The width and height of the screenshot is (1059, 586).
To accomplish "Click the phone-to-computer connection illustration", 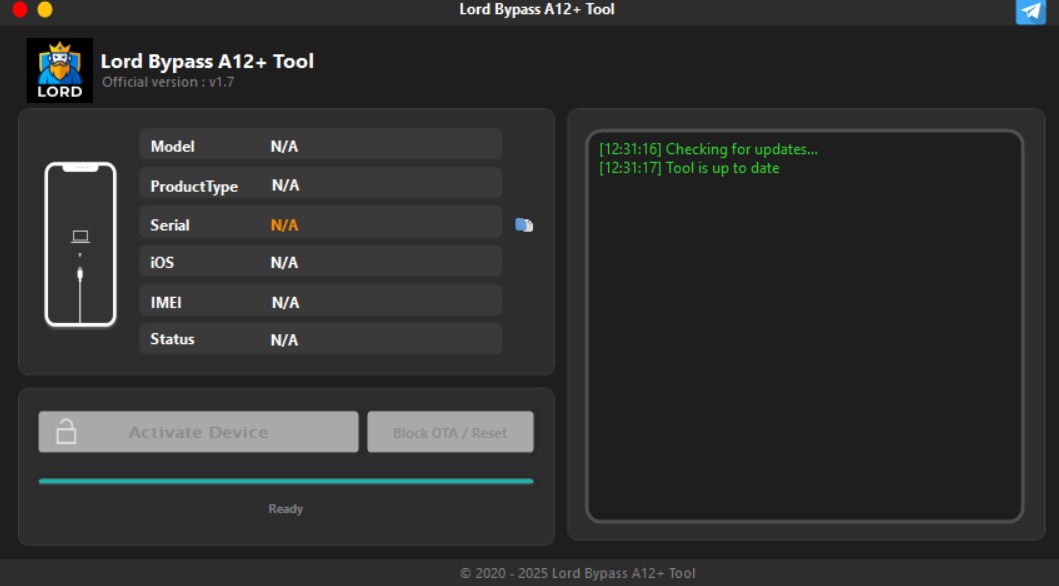I will tap(80, 244).
